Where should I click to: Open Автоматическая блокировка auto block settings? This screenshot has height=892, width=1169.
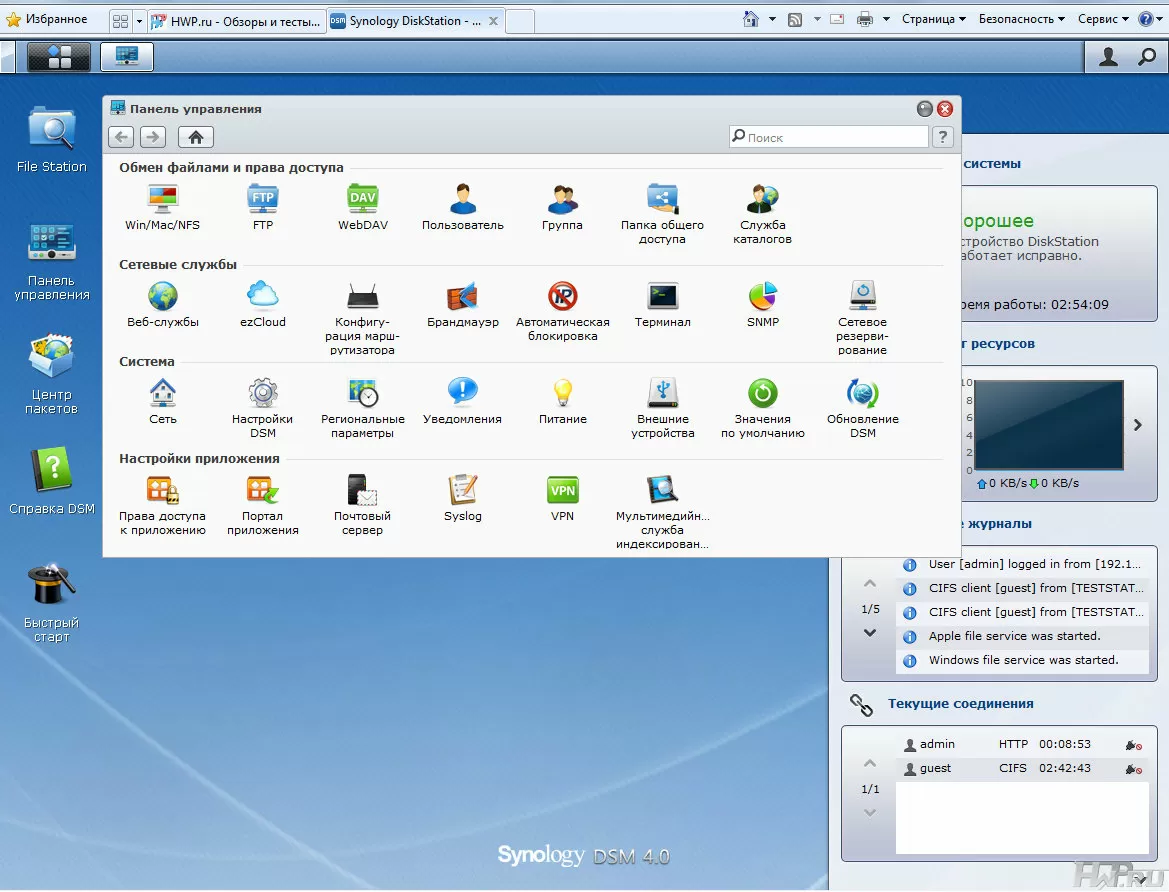pos(562,311)
